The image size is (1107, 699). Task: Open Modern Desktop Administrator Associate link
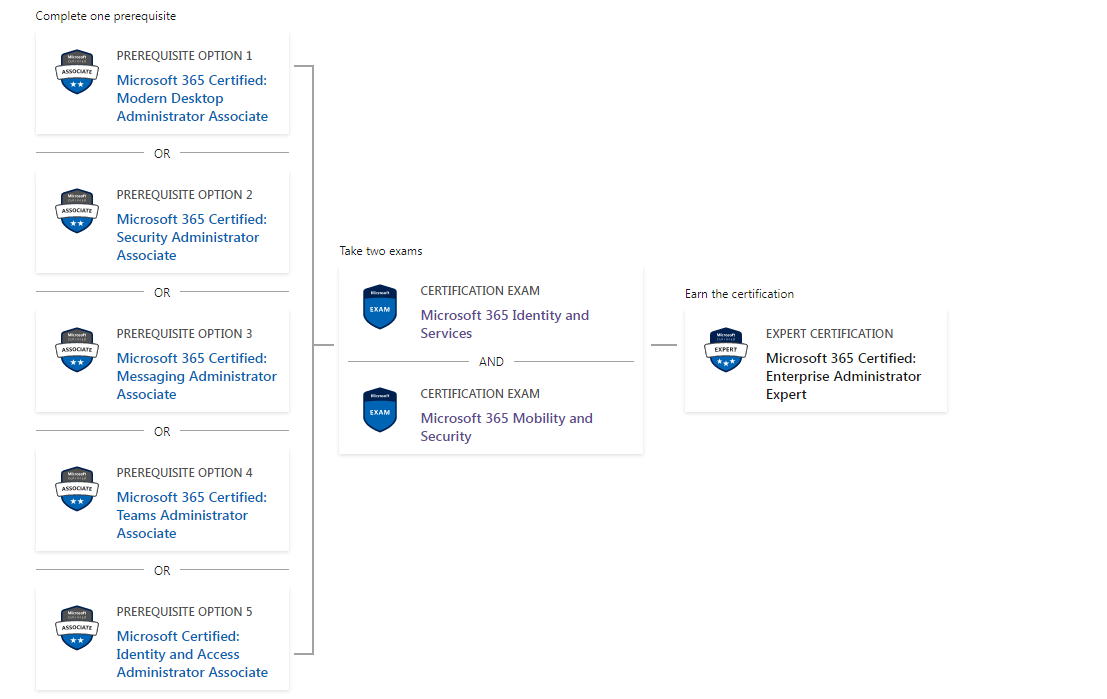tap(192, 98)
